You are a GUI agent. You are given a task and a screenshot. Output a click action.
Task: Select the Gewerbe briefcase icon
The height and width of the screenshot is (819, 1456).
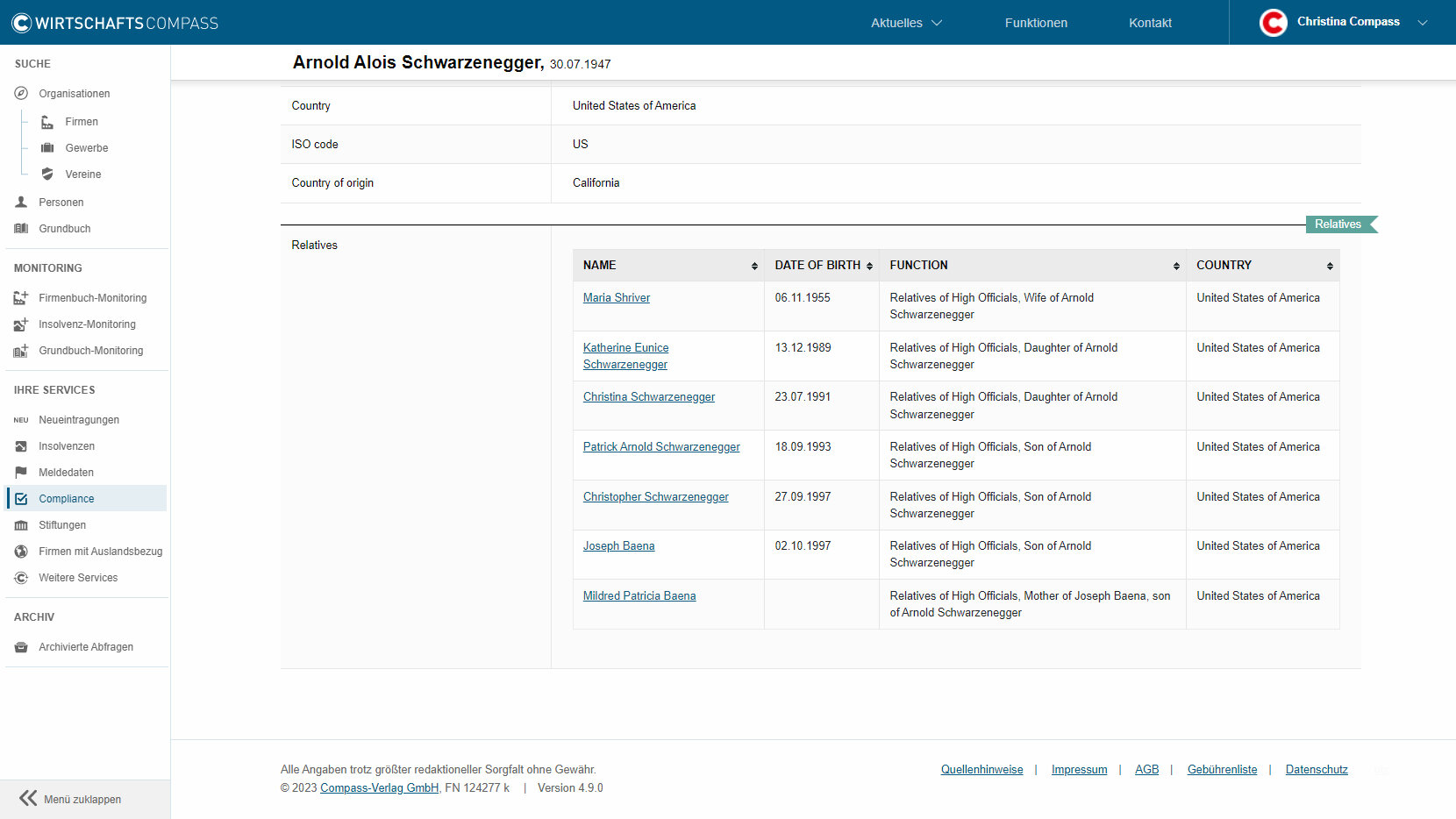[x=47, y=147]
